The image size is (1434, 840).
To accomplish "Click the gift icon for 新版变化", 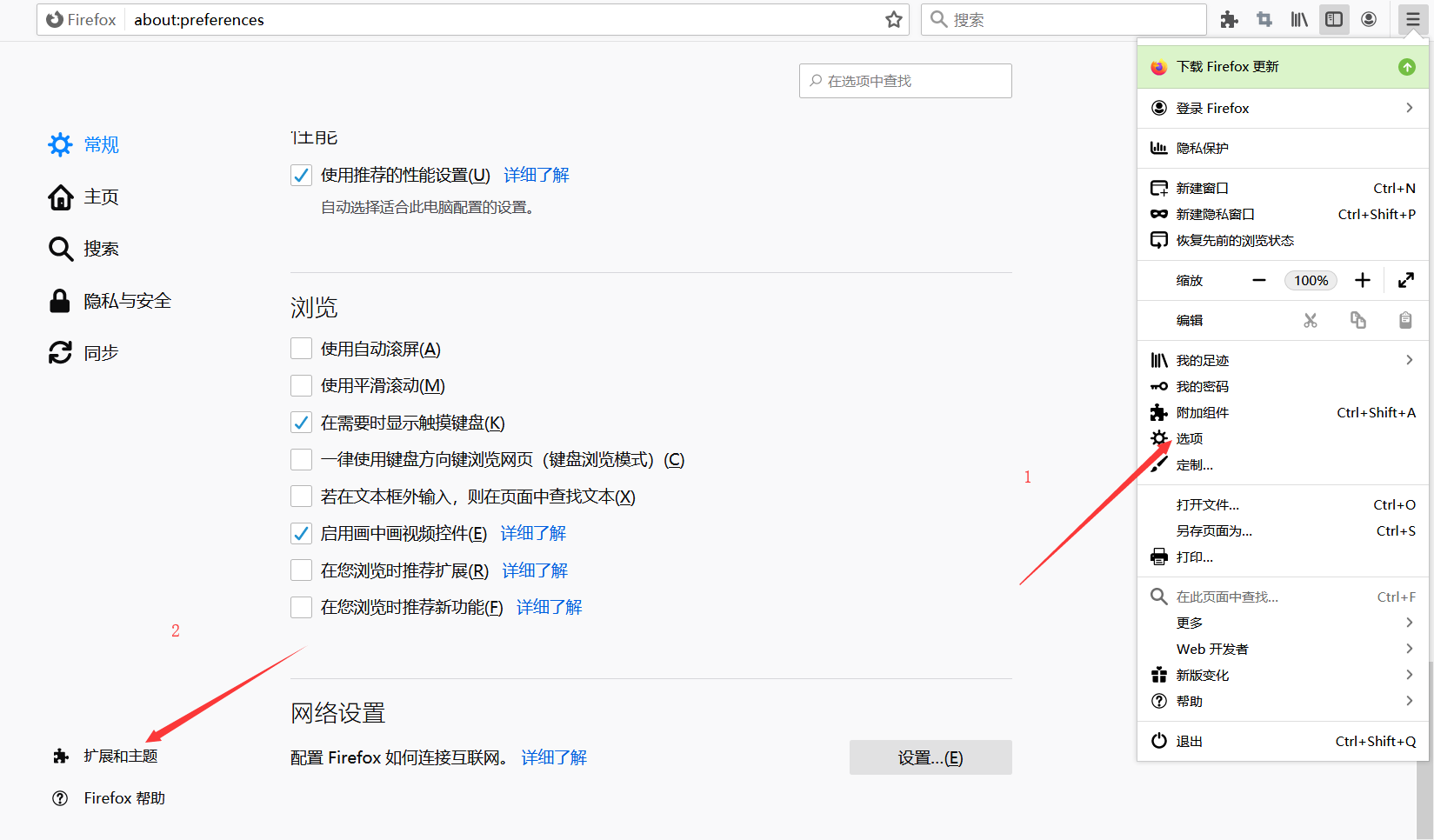I will pyautogui.click(x=1159, y=675).
